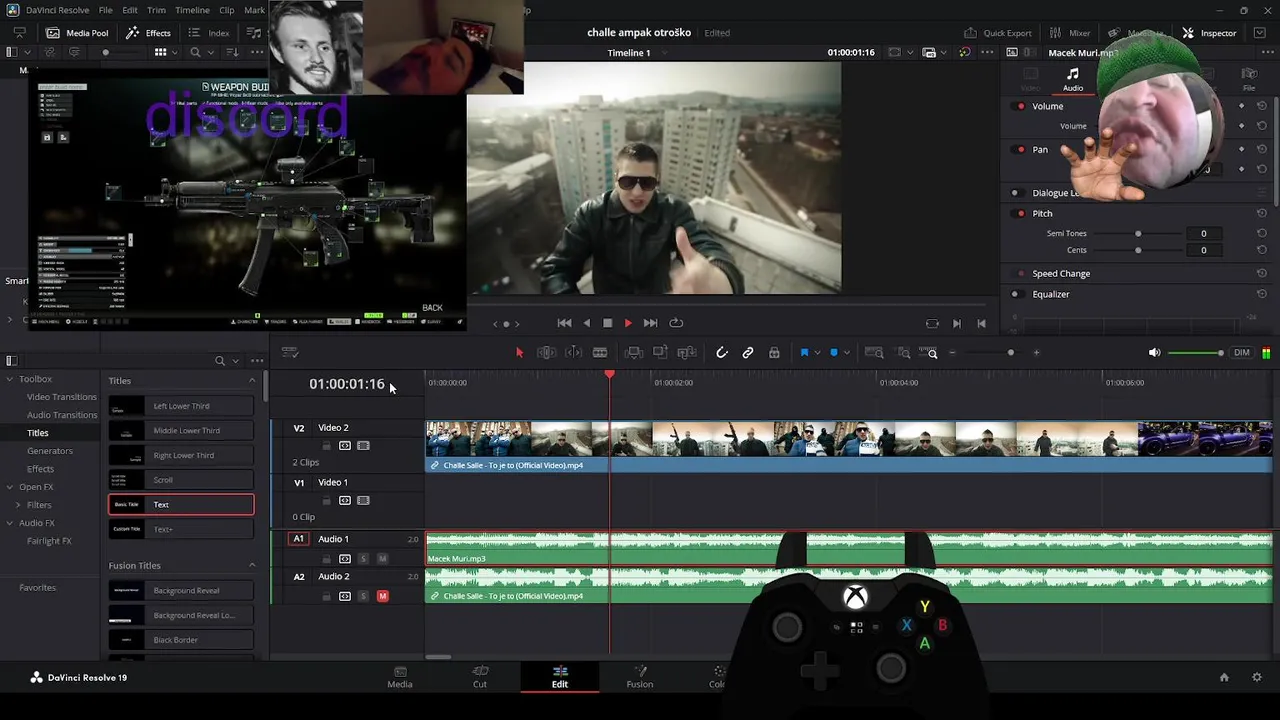This screenshot has height=720, width=1280.
Task: Toggle the Loop playback icon
Action: 676,323
